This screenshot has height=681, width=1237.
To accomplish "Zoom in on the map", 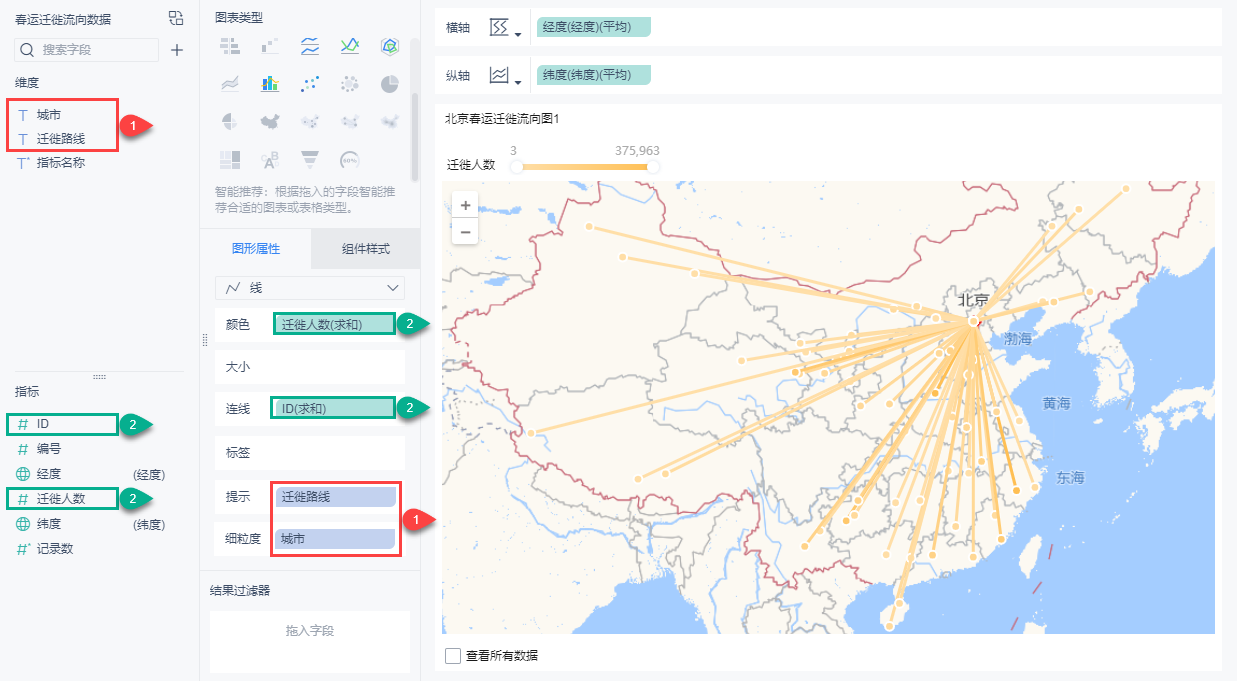I will coord(465,205).
